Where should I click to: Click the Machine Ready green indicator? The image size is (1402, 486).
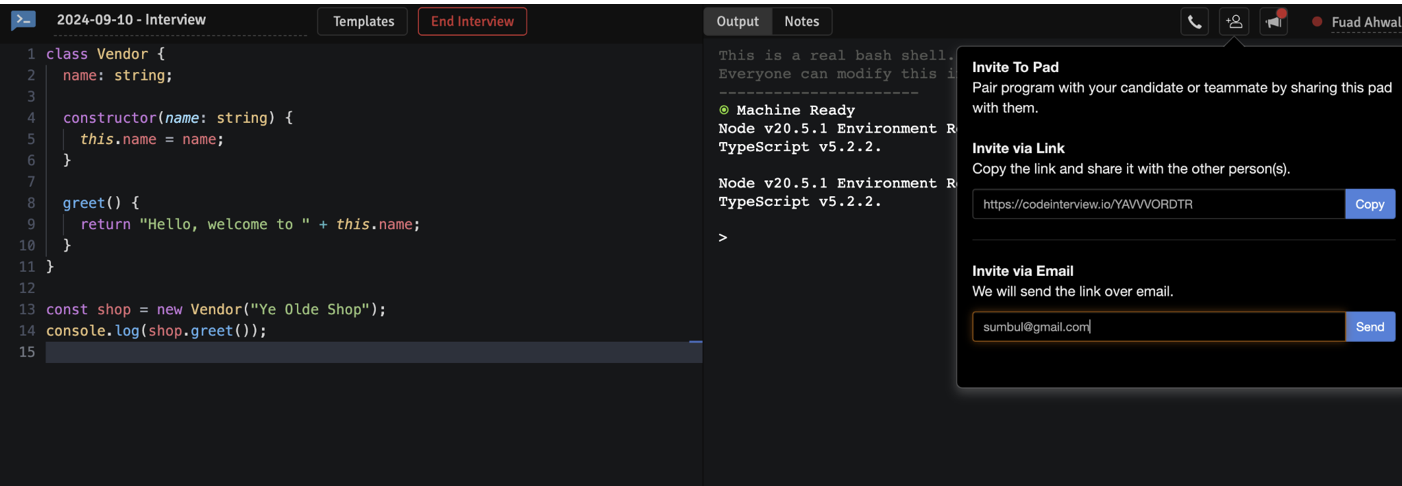pyautogui.click(x=724, y=110)
